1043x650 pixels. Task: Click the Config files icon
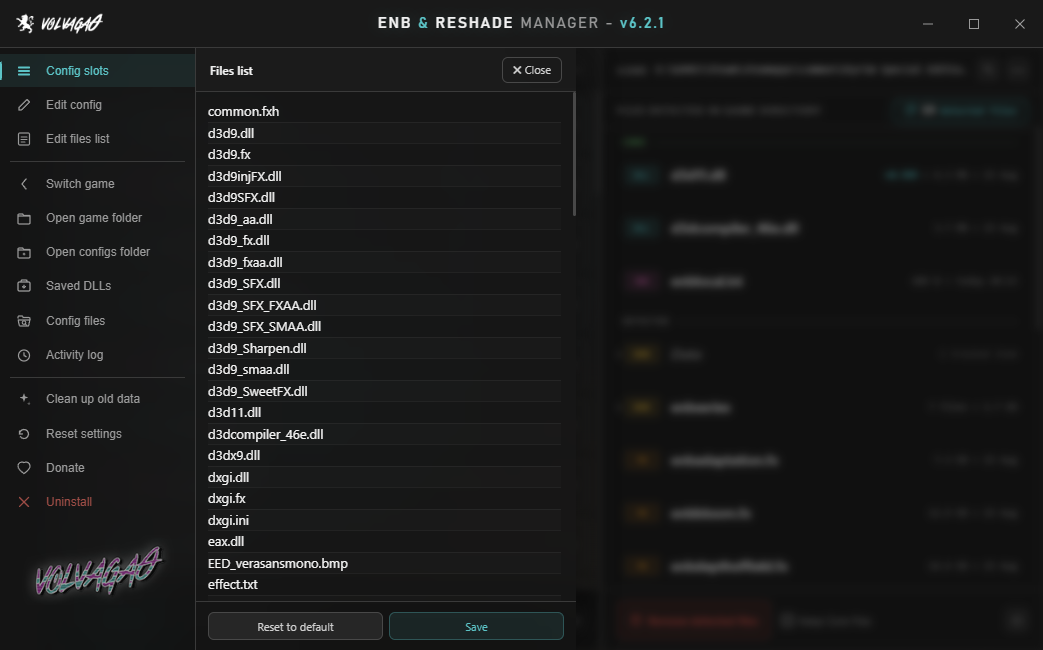[24, 321]
